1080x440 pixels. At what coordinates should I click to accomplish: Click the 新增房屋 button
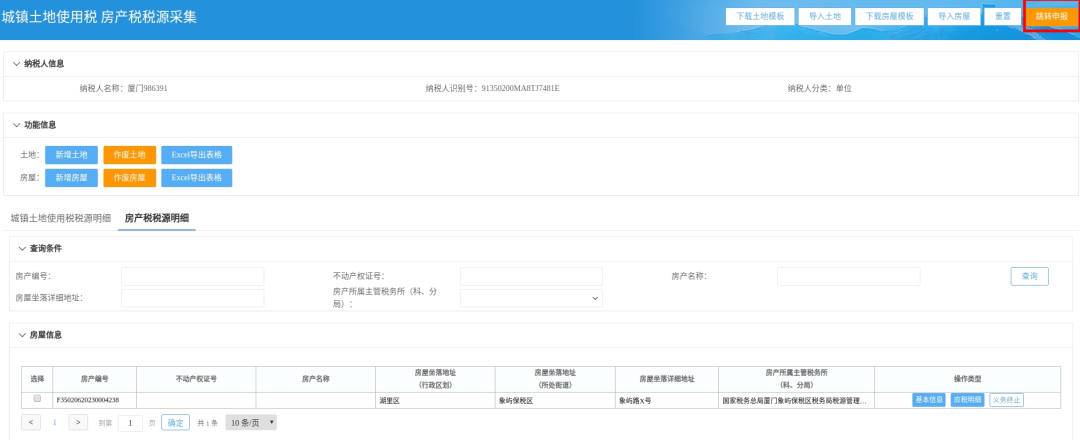tap(72, 178)
